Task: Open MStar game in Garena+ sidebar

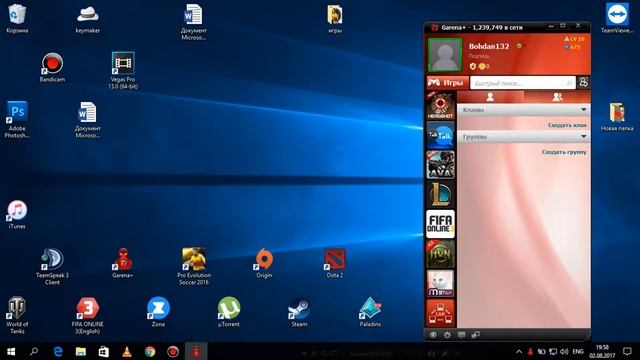Action: click(x=440, y=283)
